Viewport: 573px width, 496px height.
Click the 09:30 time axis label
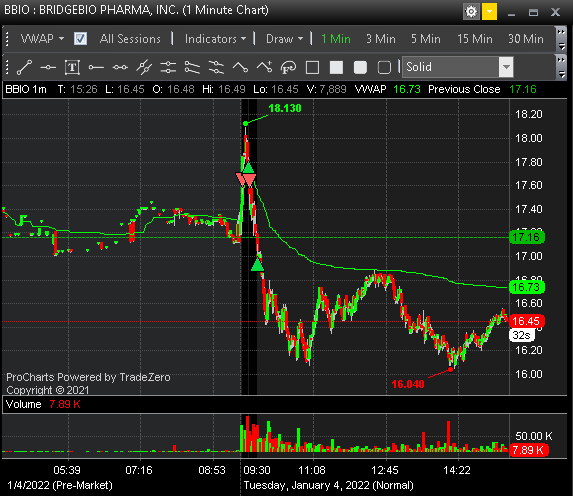257,470
